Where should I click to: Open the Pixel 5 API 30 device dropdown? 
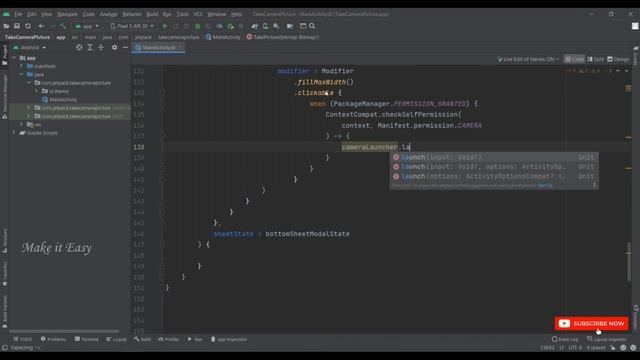coord(132,26)
